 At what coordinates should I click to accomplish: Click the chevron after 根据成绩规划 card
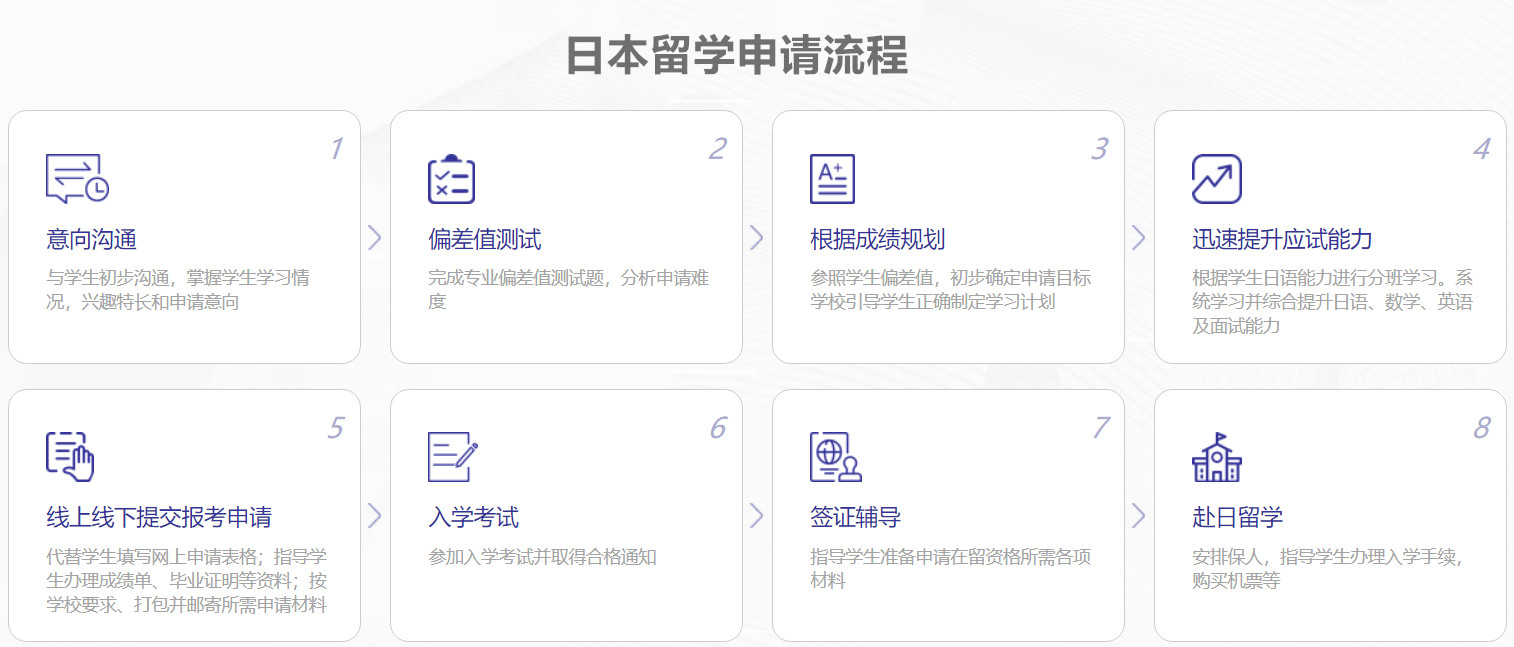pyautogui.click(x=1139, y=236)
